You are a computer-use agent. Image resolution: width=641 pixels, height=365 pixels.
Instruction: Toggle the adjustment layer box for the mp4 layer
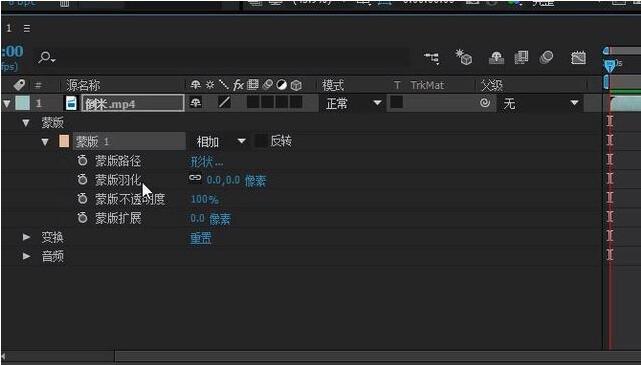[x=282, y=102]
